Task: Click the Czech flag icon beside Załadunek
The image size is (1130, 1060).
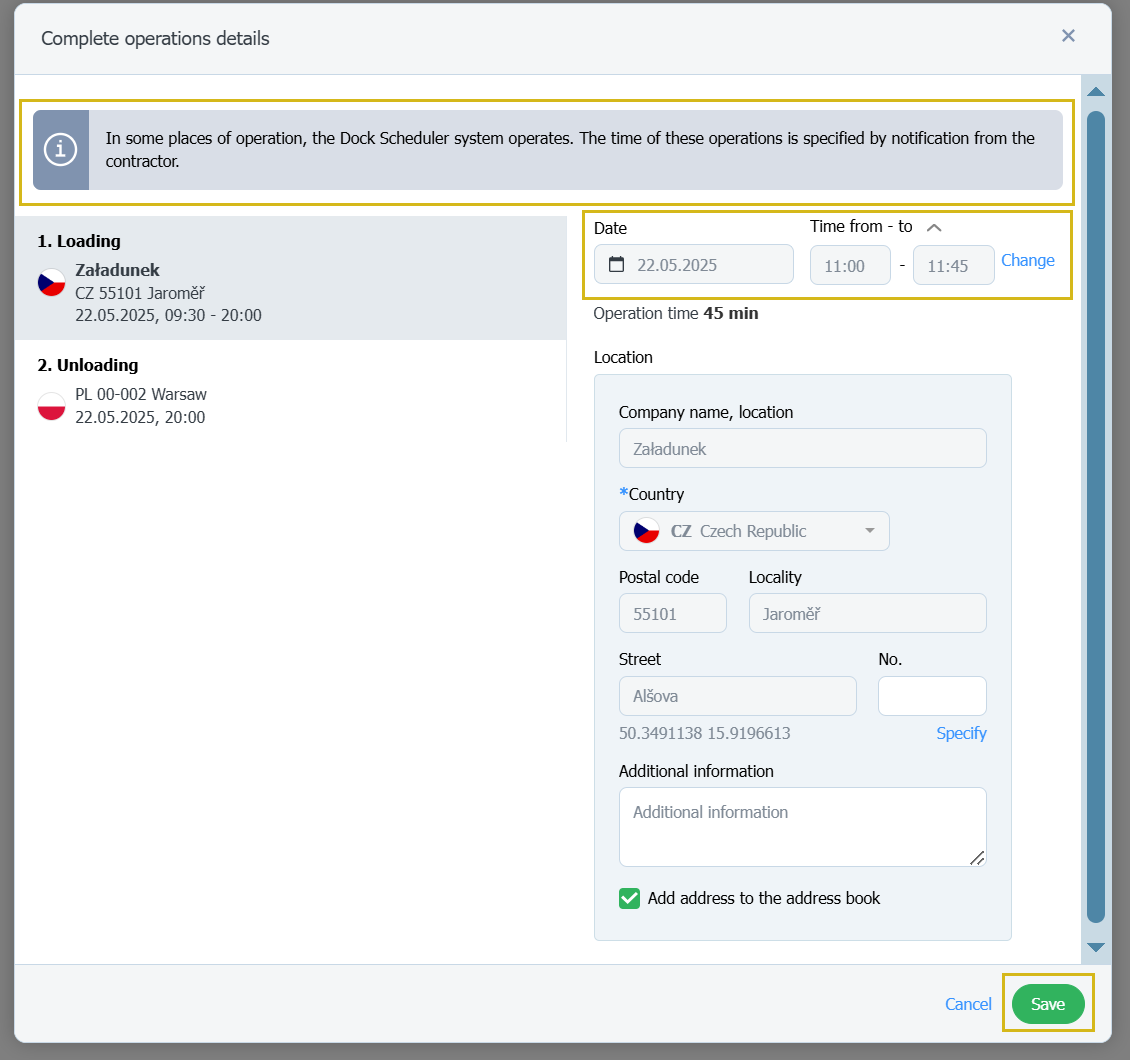Action: point(51,282)
